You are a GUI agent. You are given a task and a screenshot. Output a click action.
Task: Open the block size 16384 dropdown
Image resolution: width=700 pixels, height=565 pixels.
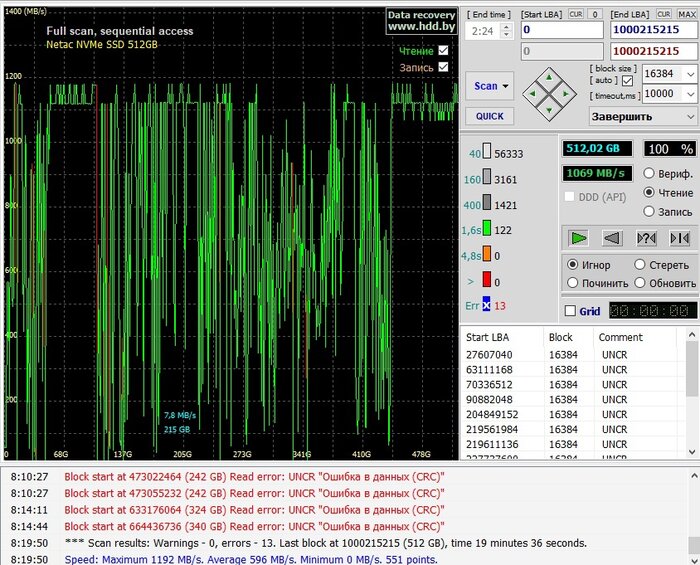click(x=691, y=74)
